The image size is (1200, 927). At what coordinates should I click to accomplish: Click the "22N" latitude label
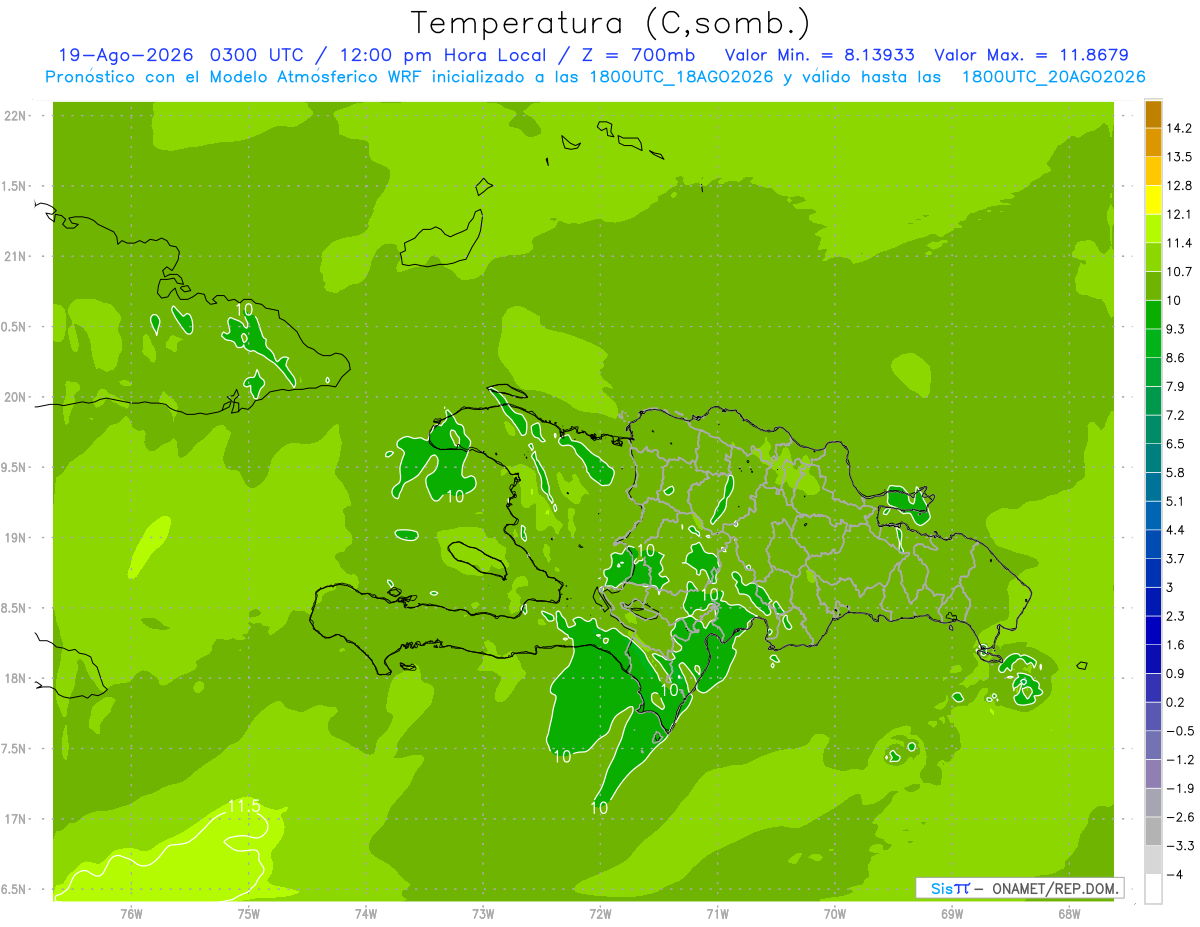click(14, 116)
